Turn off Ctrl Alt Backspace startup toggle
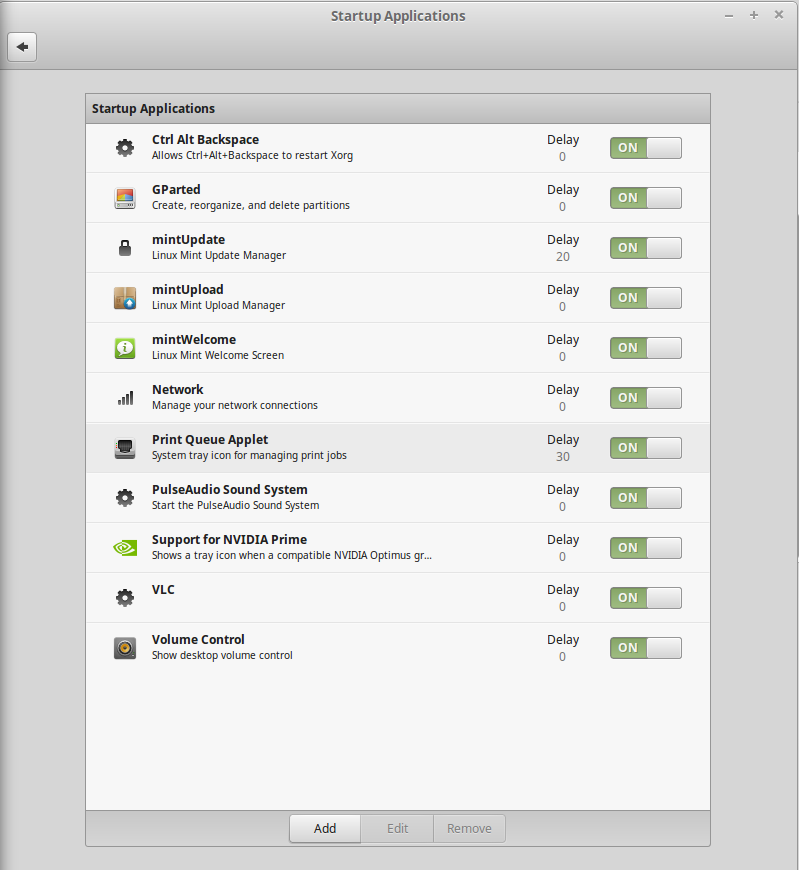 point(645,148)
